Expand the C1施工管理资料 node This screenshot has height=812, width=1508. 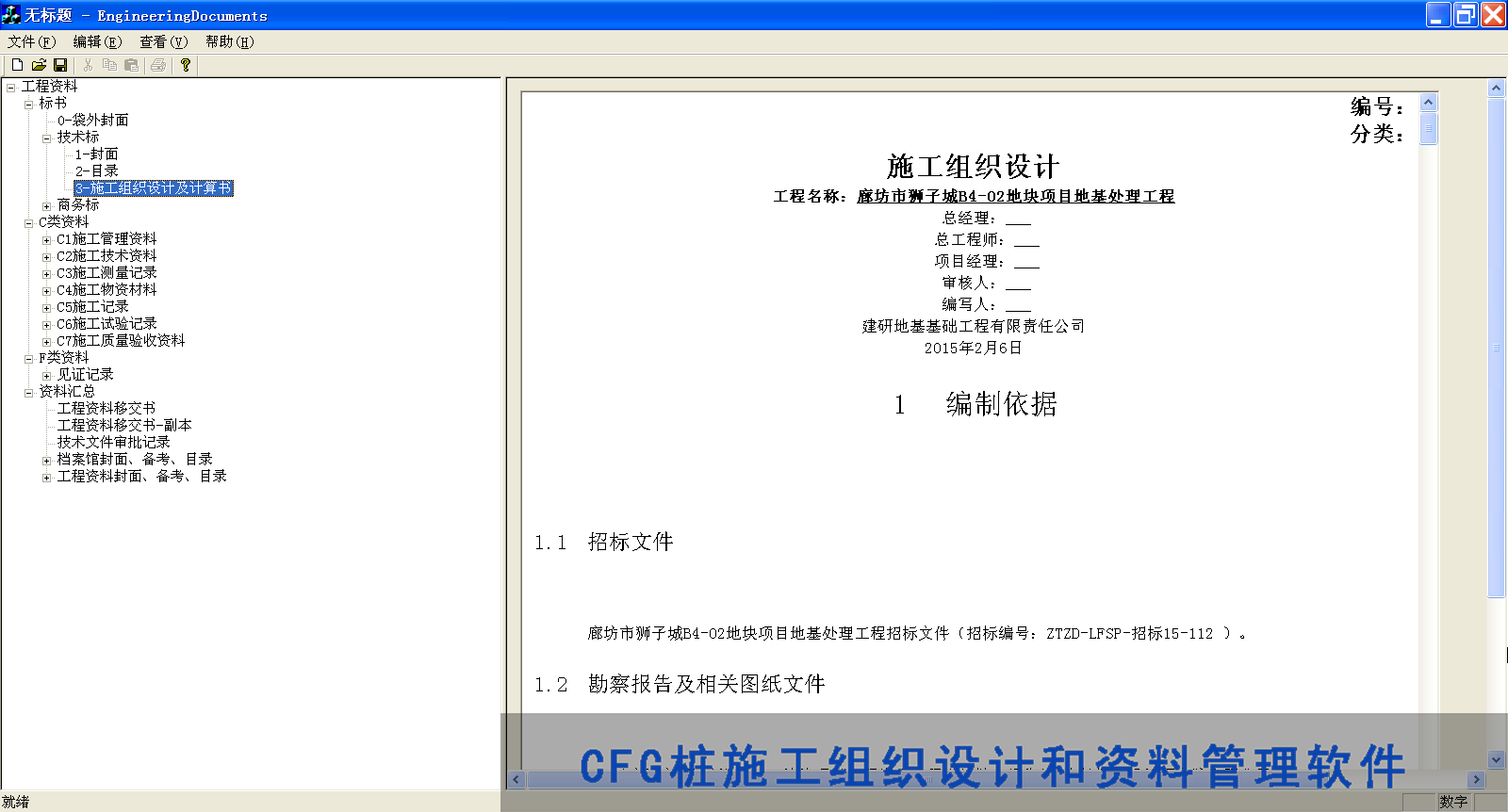point(46,239)
